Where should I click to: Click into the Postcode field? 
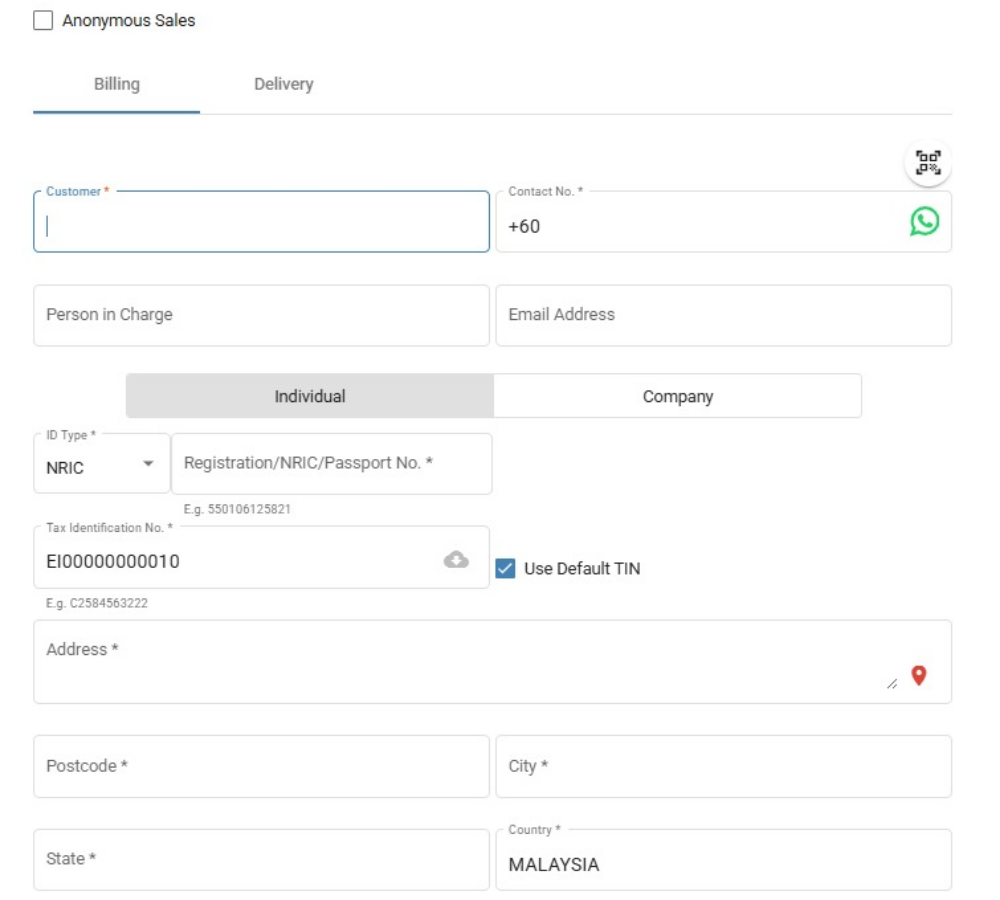[261, 766]
